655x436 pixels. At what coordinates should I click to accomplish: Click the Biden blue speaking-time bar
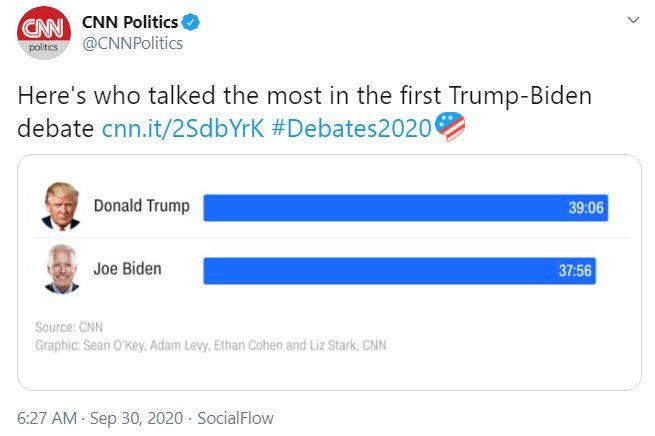click(x=400, y=271)
